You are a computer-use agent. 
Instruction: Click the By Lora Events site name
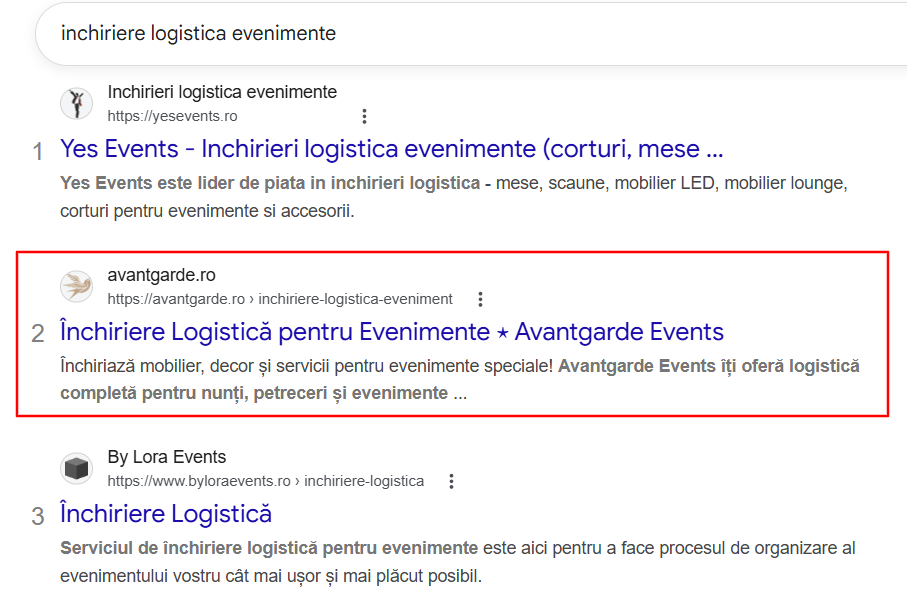click(x=167, y=457)
